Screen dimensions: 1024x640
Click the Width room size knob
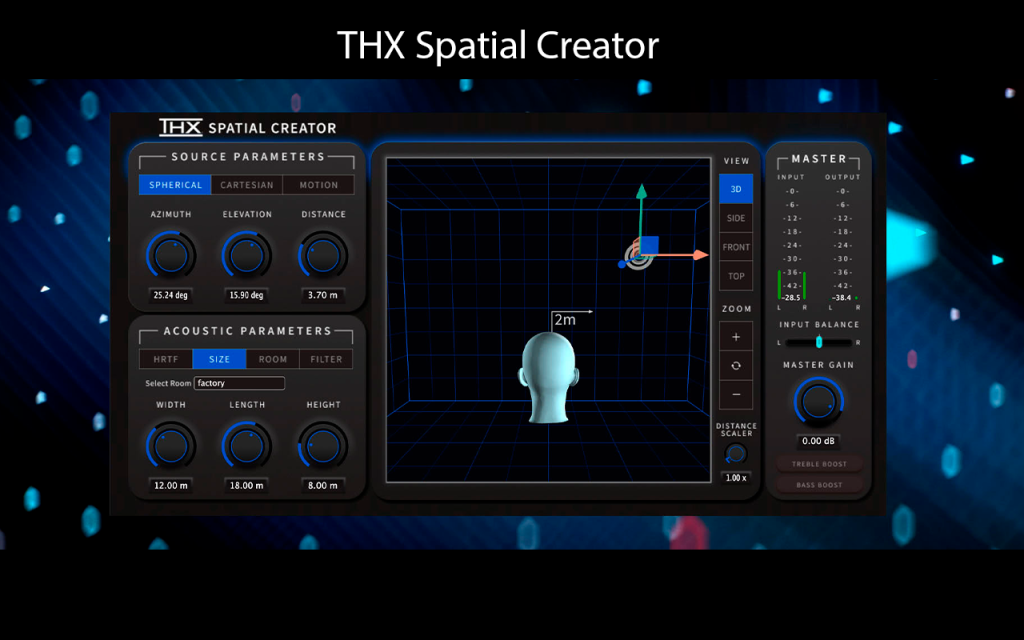click(x=171, y=446)
